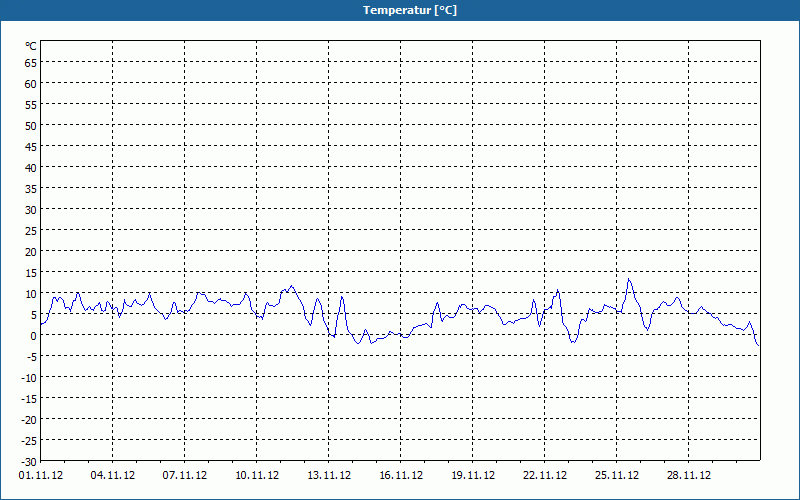The height and width of the screenshot is (500, 800).
Task: Click the highest temperature peak after 25.11.12
Action: (629, 279)
